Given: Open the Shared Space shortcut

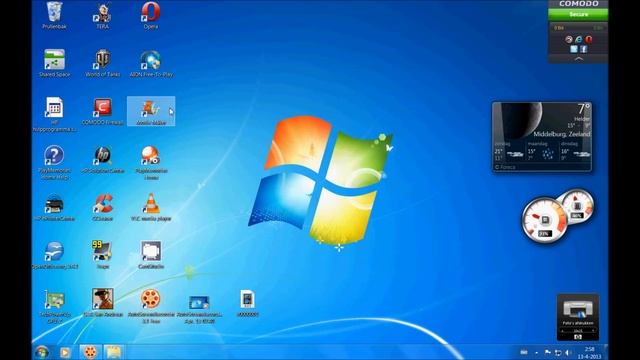Looking at the screenshot, I should click(54, 63).
